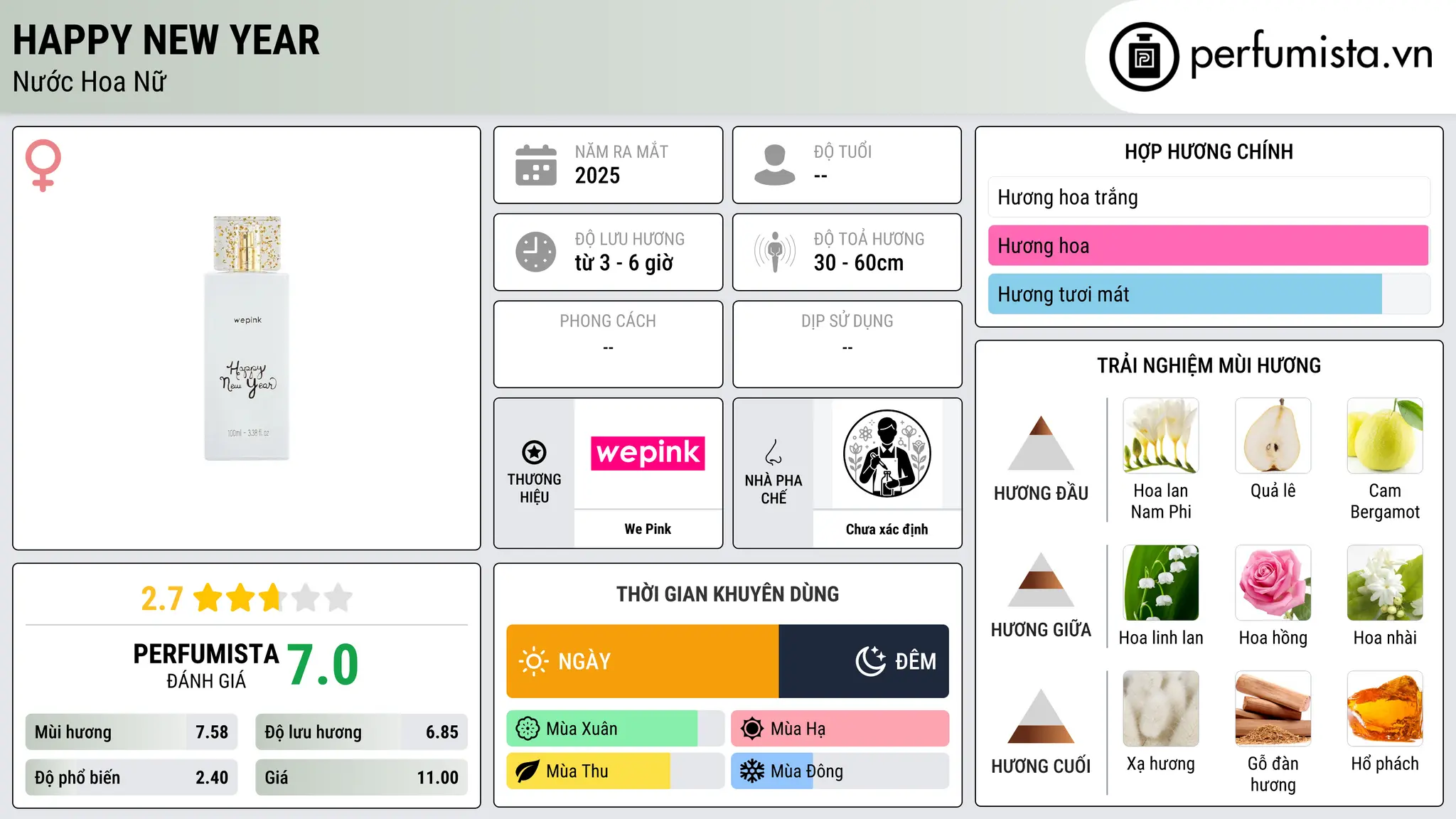This screenshot has width=1456, height=819.
Task: Open the Cam Bergamot note image
Action: pyautogui.click(x=1385, y=436)
